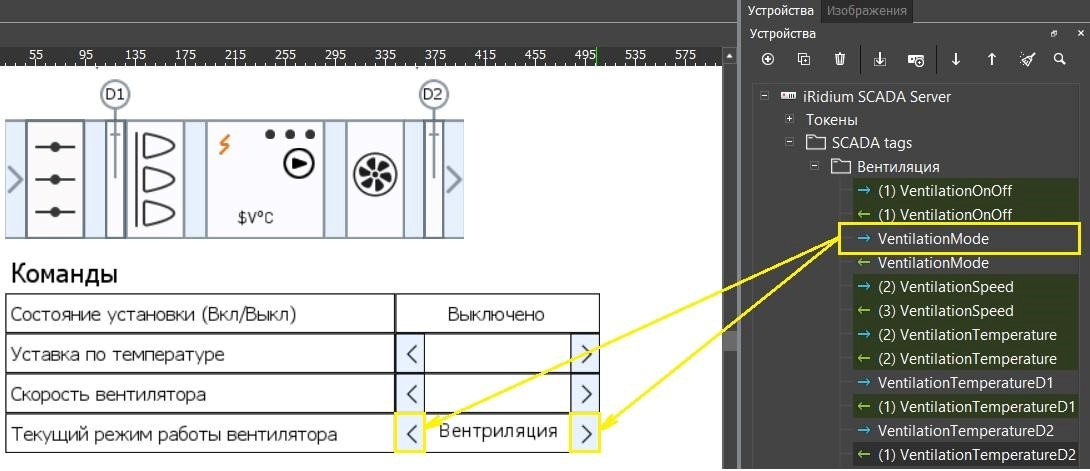
Task: Click the add device plus icon
Action: pyautogui.click(x=768, y=60)
